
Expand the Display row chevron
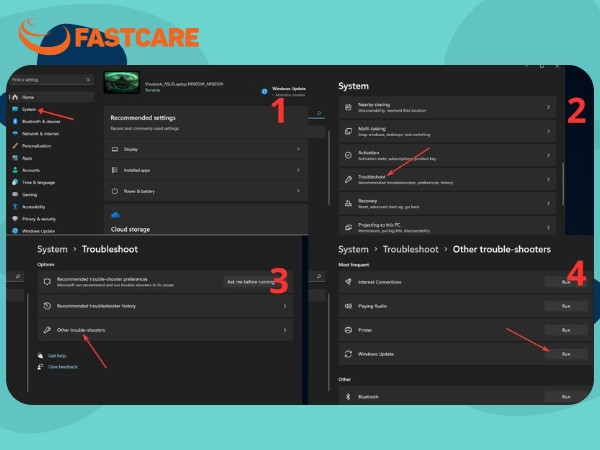point(298,149)
